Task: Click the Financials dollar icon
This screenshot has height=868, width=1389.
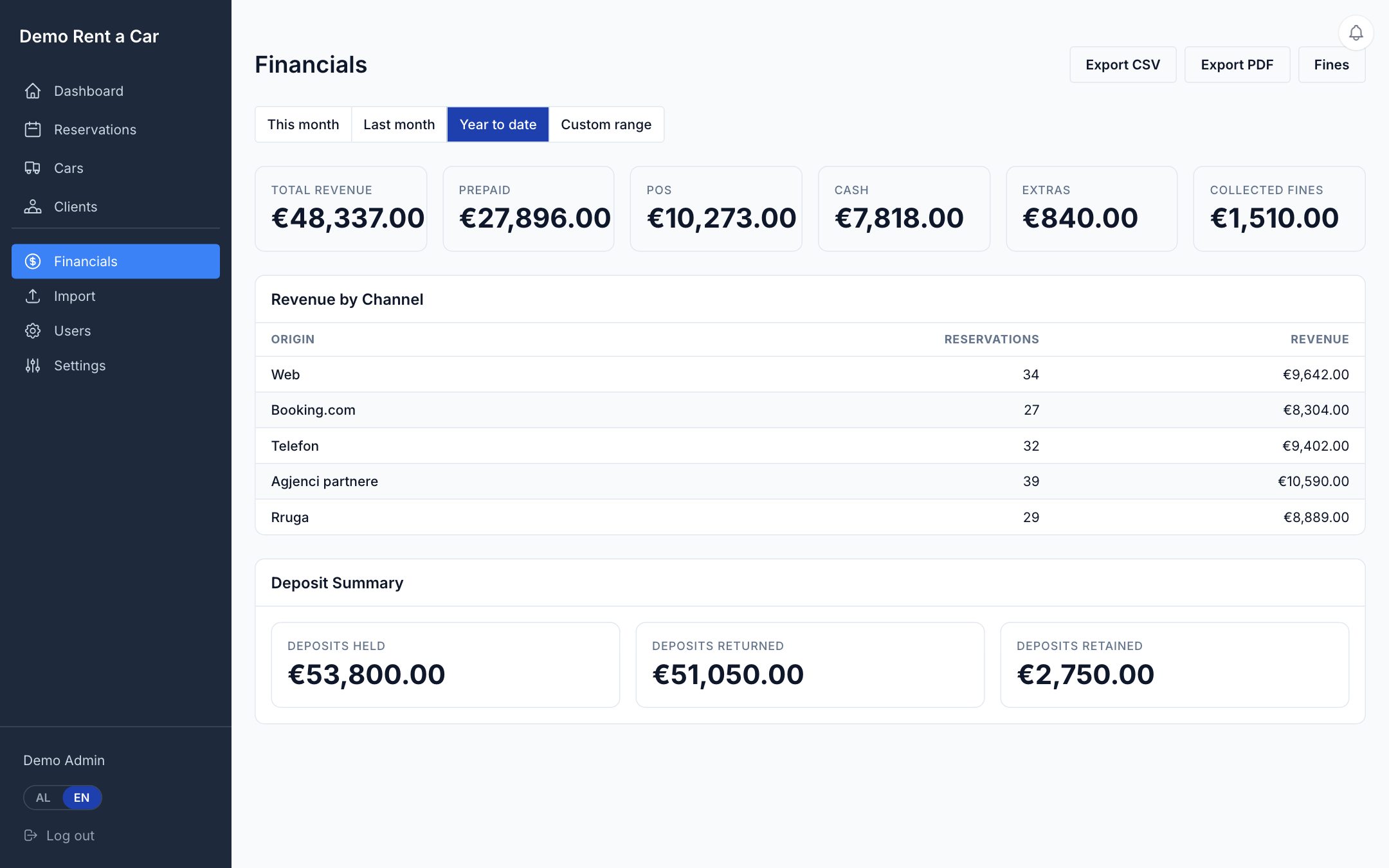Action: pos(33,262)
